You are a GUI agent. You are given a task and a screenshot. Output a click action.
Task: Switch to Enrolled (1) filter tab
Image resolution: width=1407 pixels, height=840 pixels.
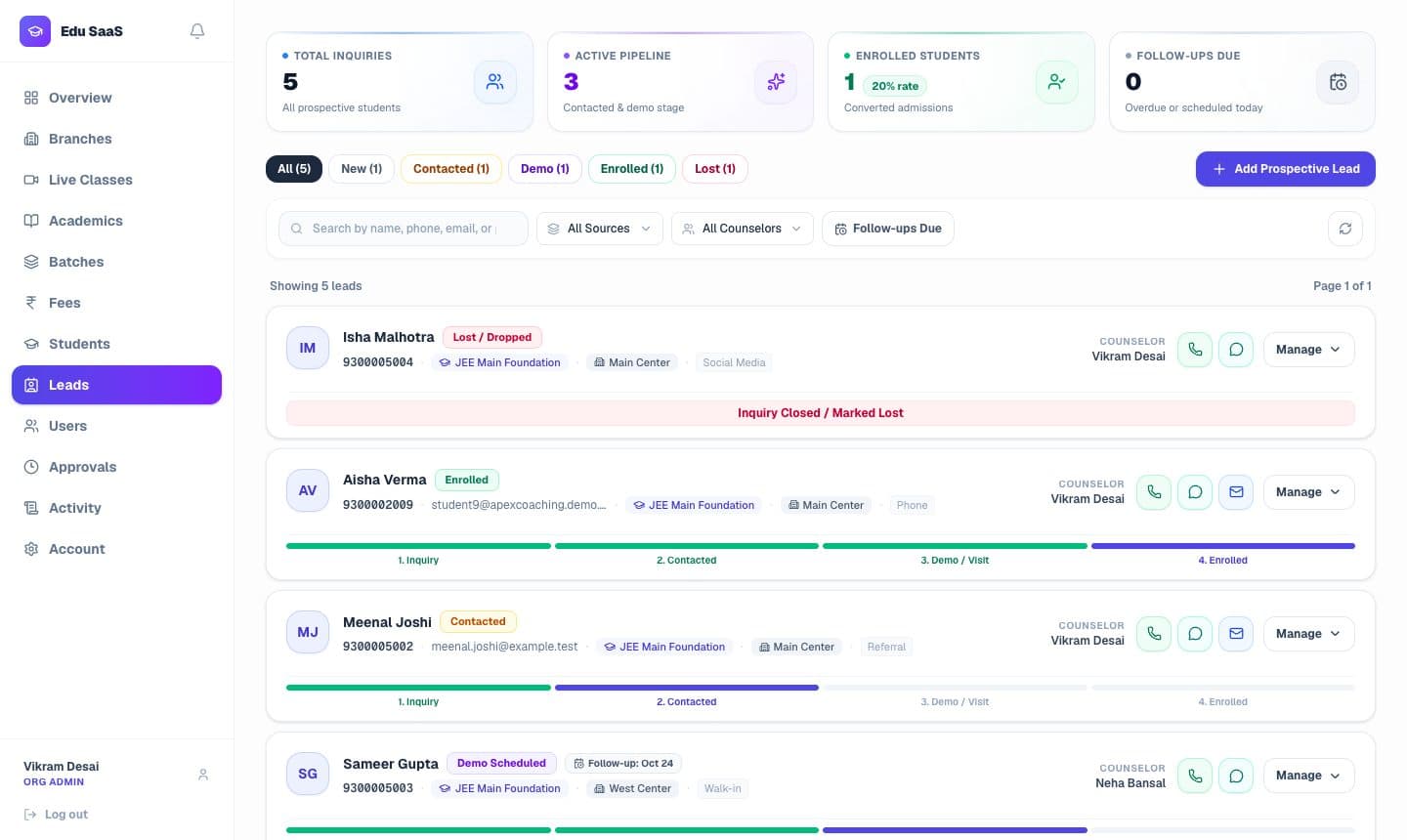point(632,169)
